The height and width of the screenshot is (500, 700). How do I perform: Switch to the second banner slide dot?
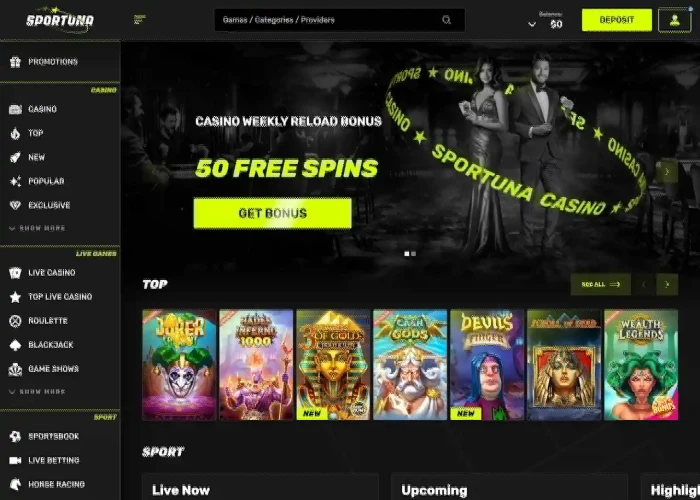414,254
